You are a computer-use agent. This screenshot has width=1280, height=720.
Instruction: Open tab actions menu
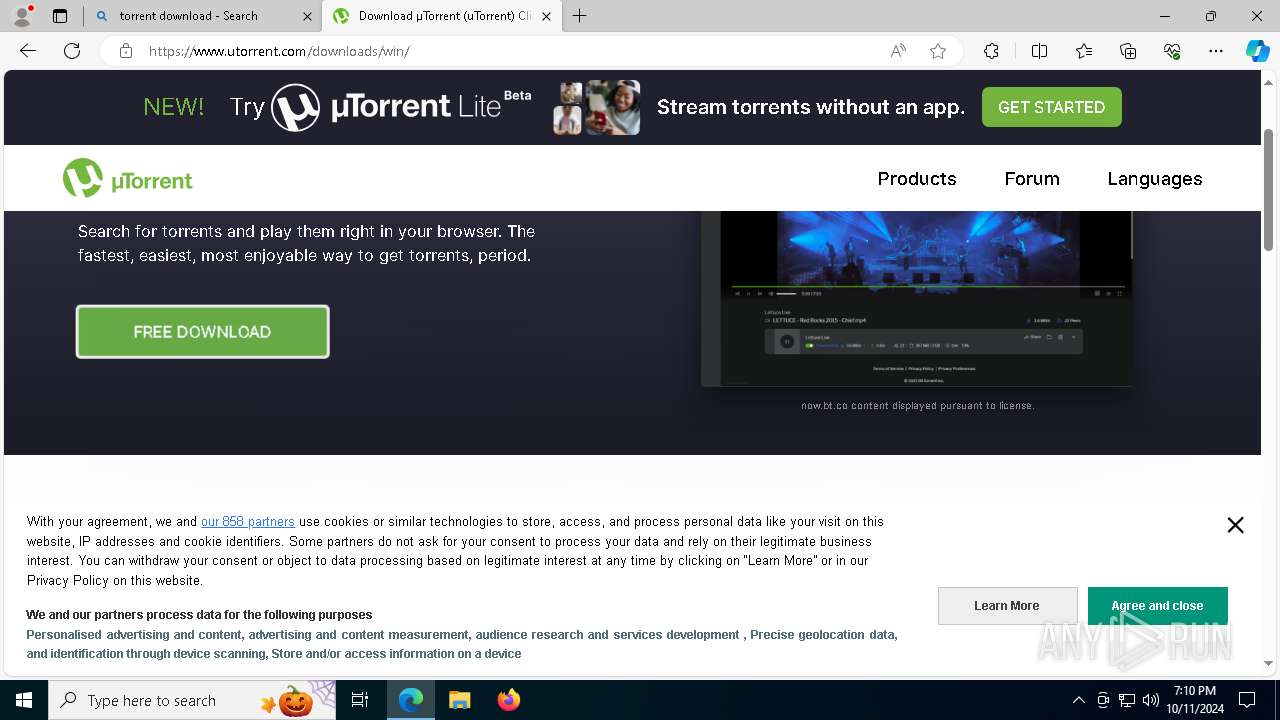point(60,15)
